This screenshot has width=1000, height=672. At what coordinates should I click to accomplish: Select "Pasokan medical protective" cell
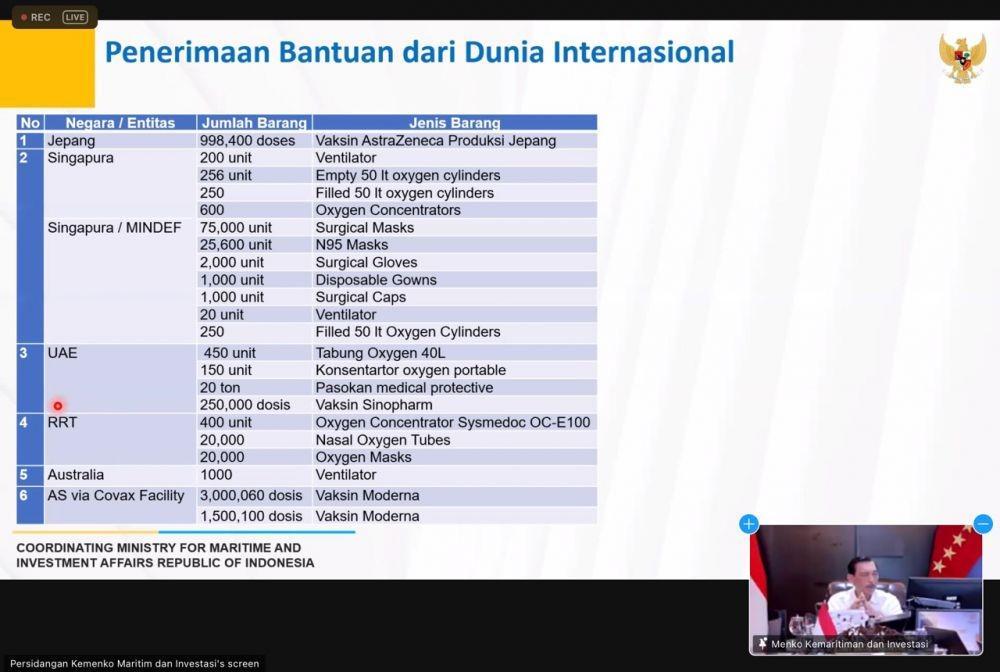[x=455, y=388]
